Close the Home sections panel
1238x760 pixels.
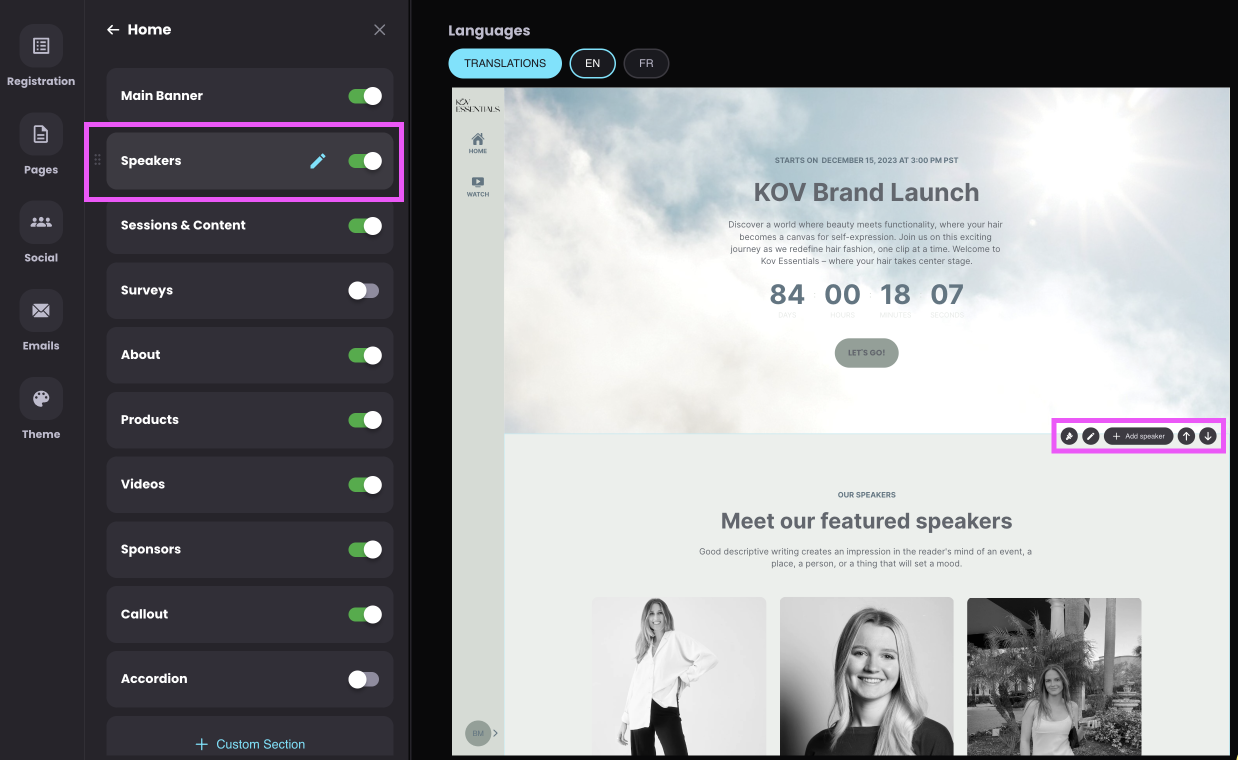(380, 30)
